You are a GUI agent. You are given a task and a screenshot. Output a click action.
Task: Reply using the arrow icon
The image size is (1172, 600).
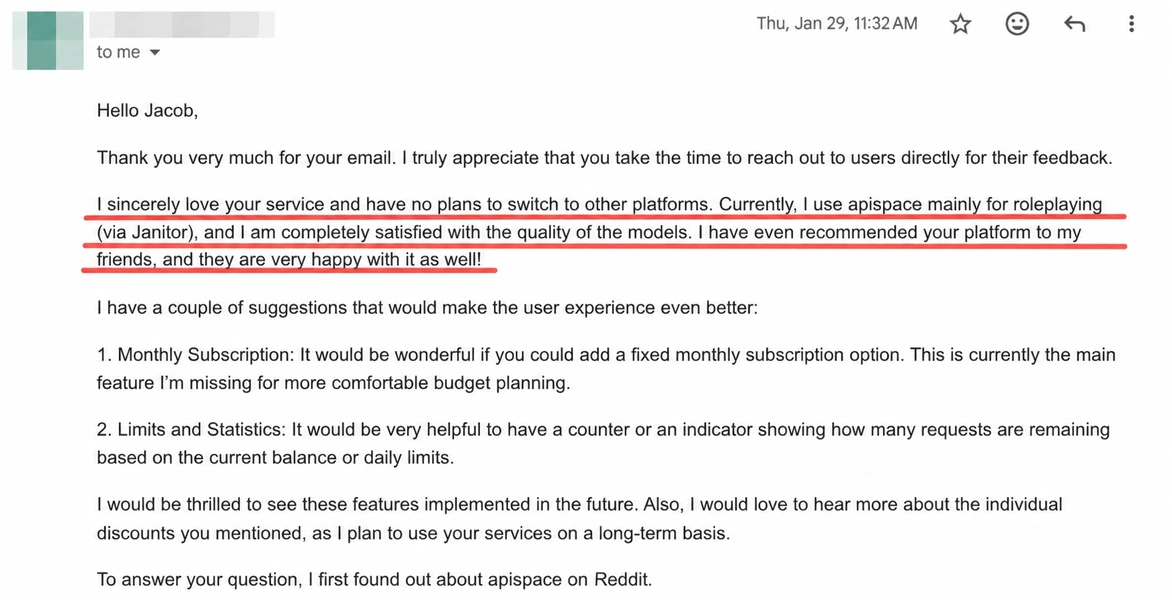click(x=1074, y=25)
